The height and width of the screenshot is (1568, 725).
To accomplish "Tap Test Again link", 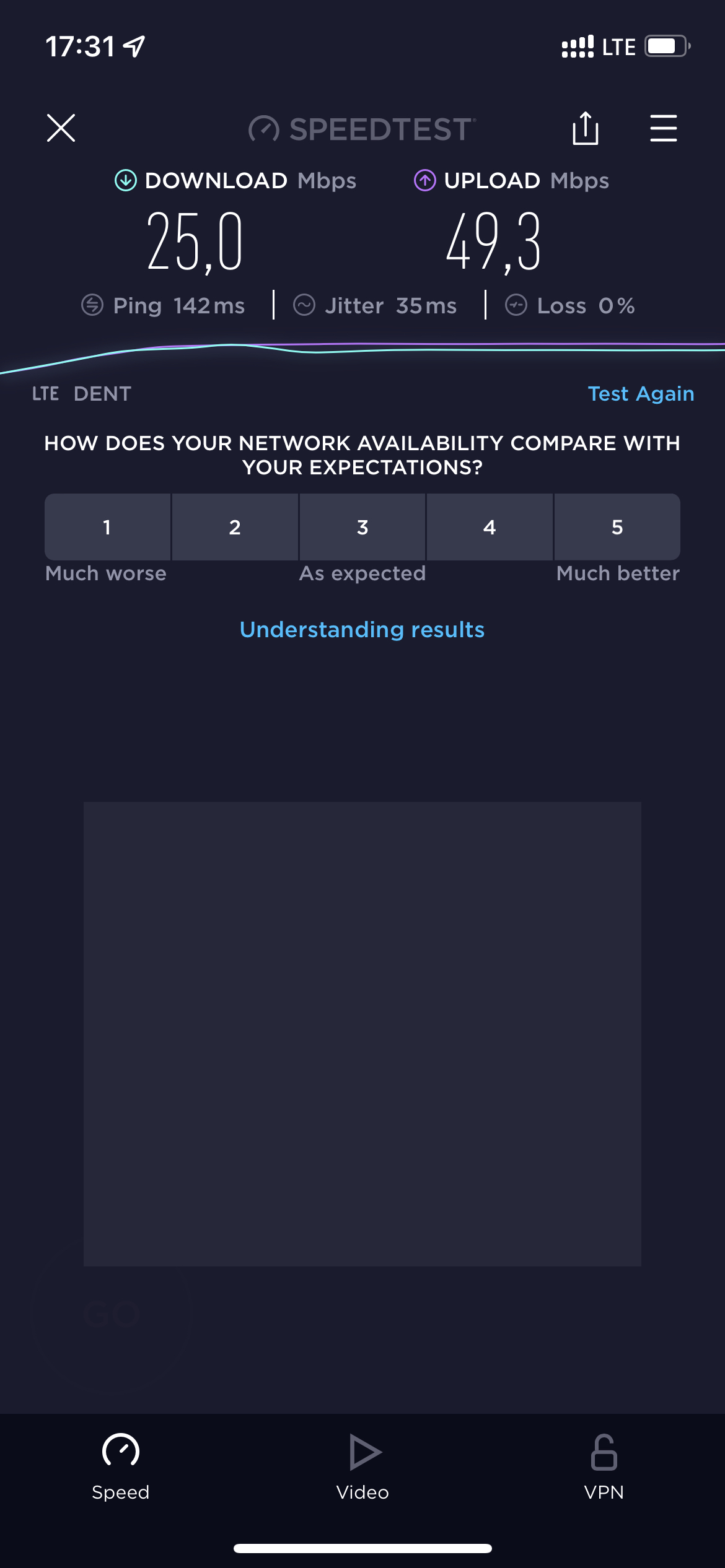I will point(641,394).
